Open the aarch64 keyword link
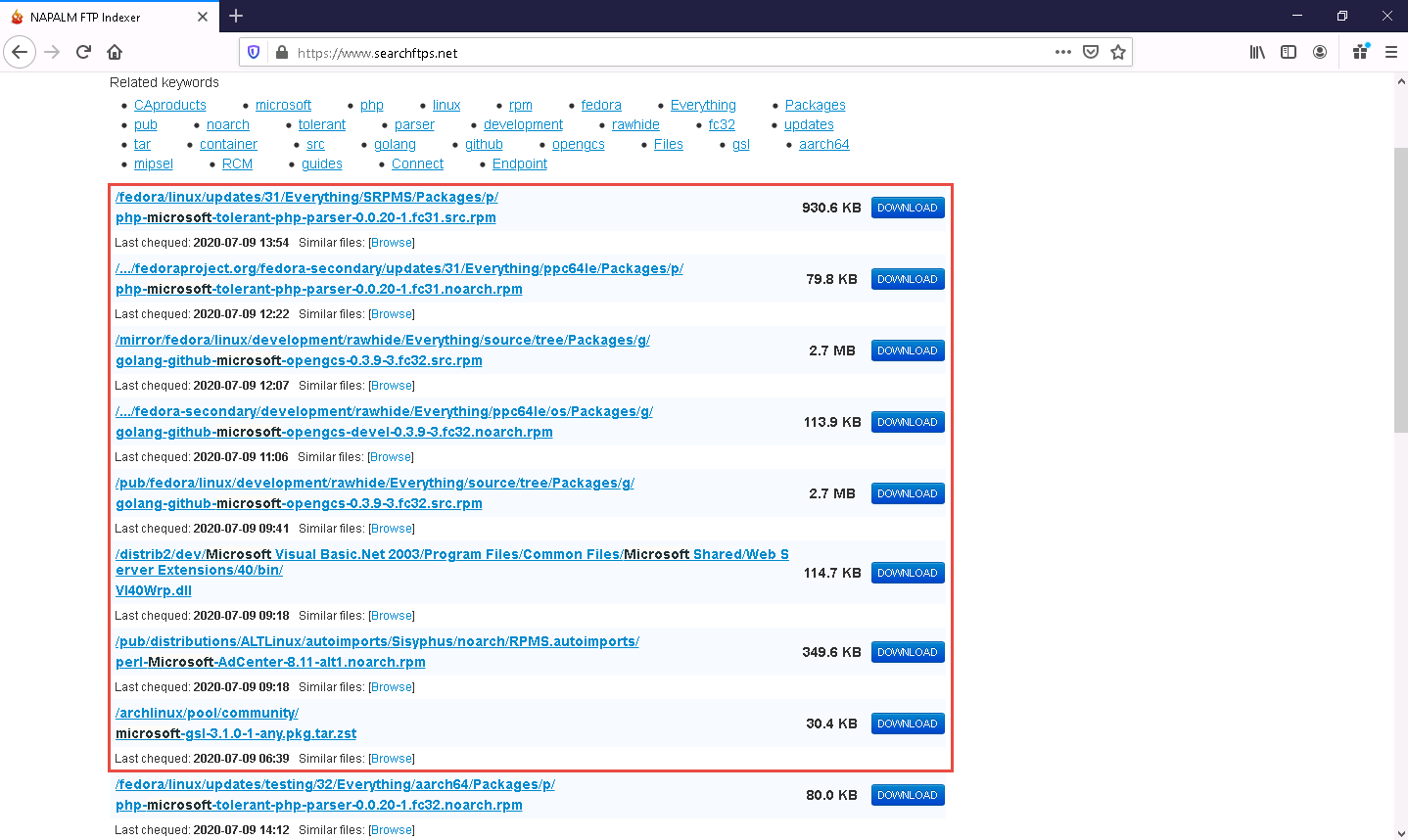Image resolution: width=1408 pixels, height=840 pixels. click(824, 144)
